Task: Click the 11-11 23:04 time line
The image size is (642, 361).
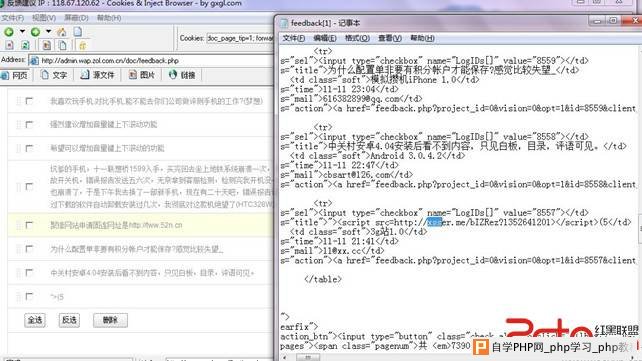Action: [339, 89]
